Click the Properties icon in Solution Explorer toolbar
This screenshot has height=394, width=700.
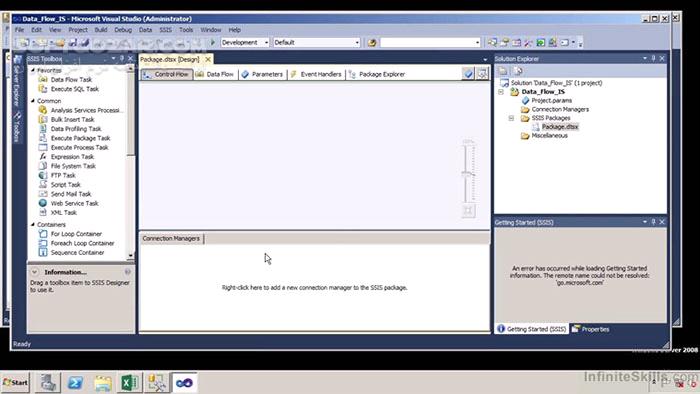503,71
